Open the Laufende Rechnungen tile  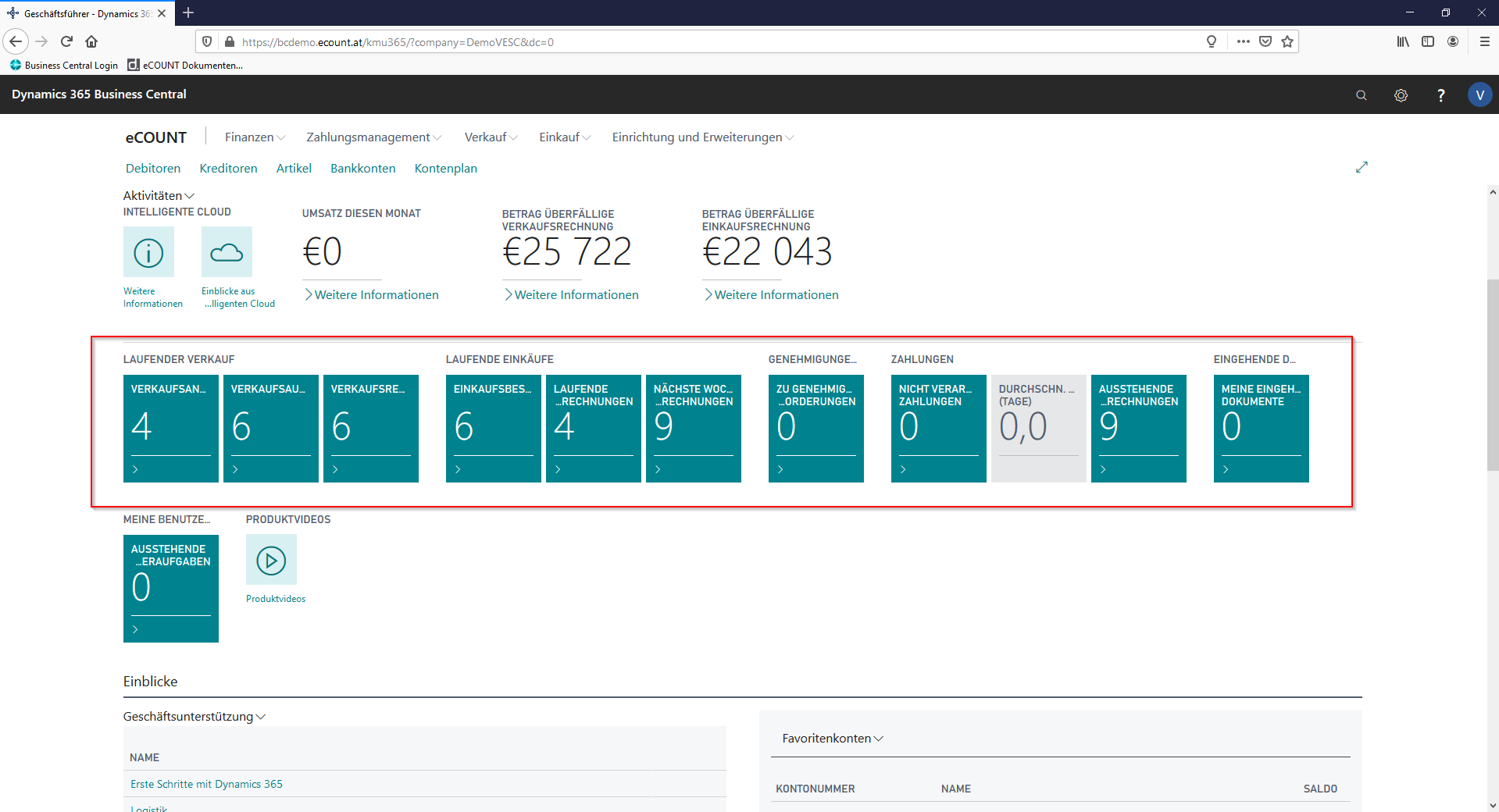coord(594,429)
